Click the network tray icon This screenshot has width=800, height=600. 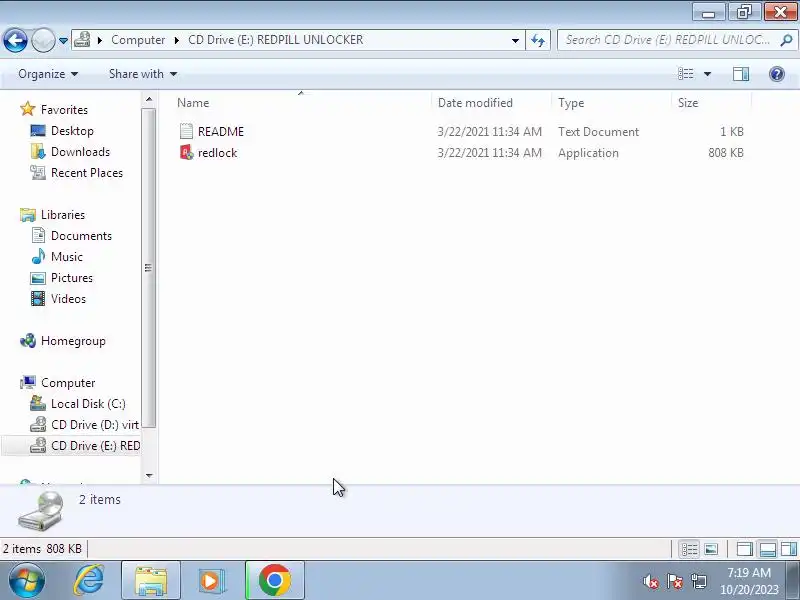[699, 581]
